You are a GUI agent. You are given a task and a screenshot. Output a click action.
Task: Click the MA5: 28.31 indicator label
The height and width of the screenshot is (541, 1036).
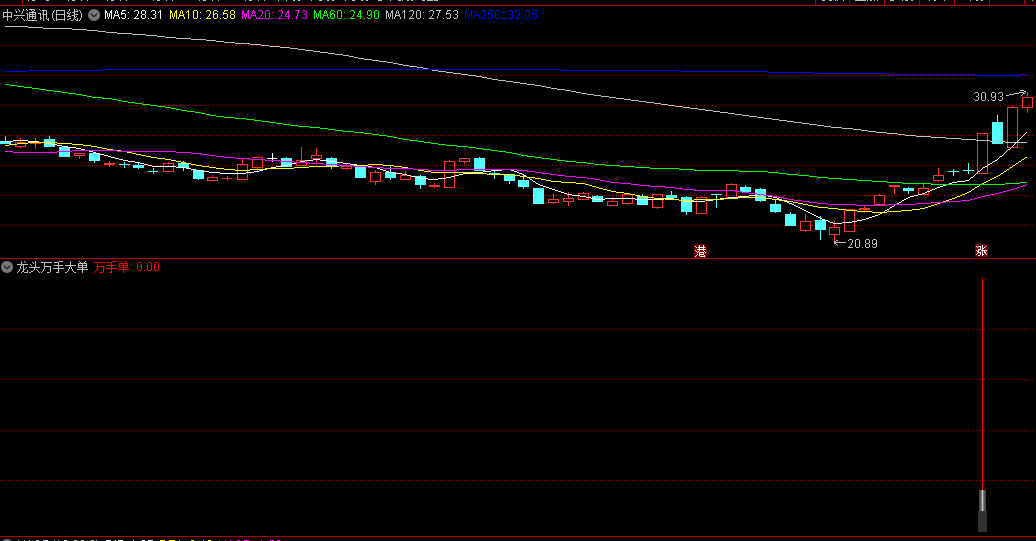pyautogui.click(x=133, y=15)
